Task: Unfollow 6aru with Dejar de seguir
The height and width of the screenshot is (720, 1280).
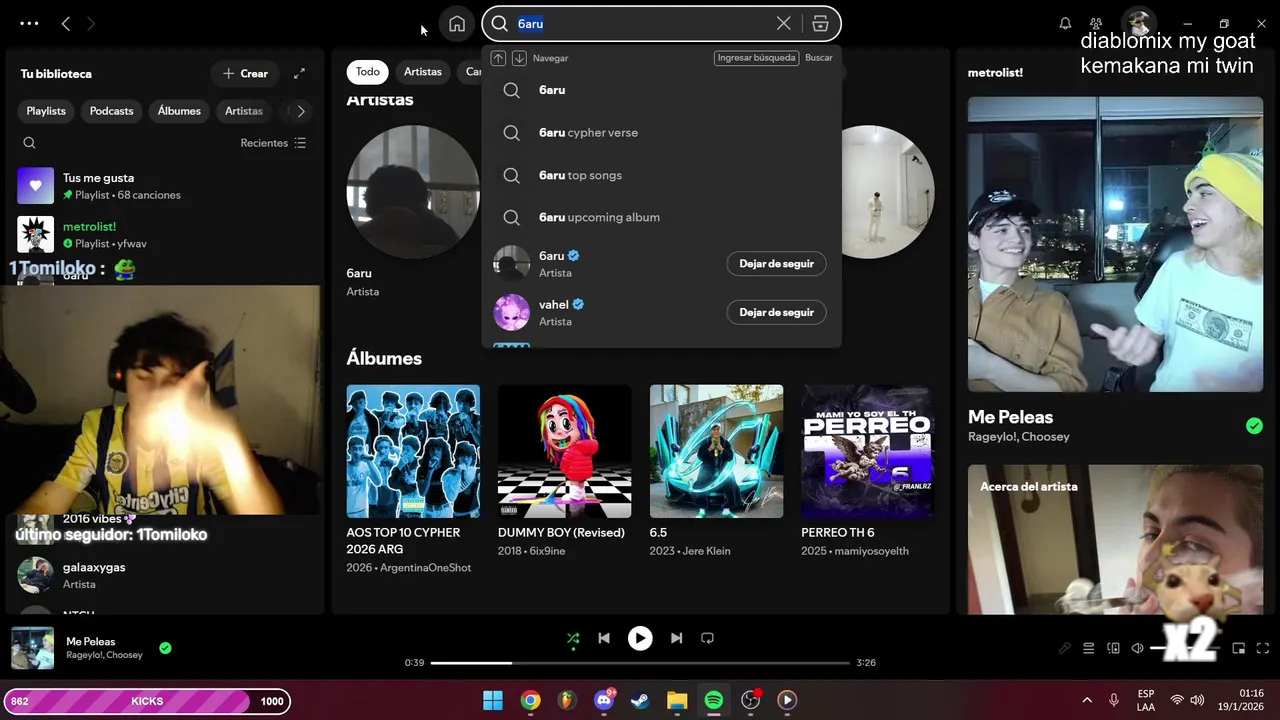Action: 776,264
